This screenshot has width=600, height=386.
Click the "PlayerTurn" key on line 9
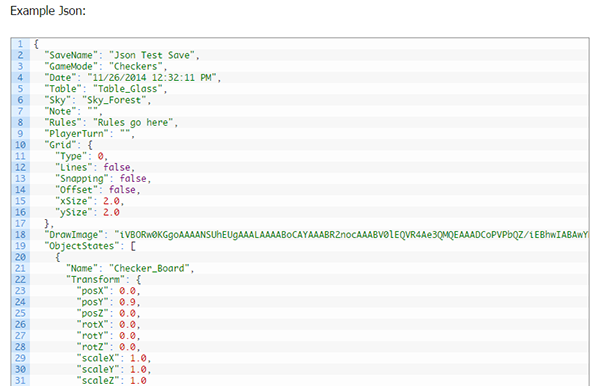[x=77, y=134]
